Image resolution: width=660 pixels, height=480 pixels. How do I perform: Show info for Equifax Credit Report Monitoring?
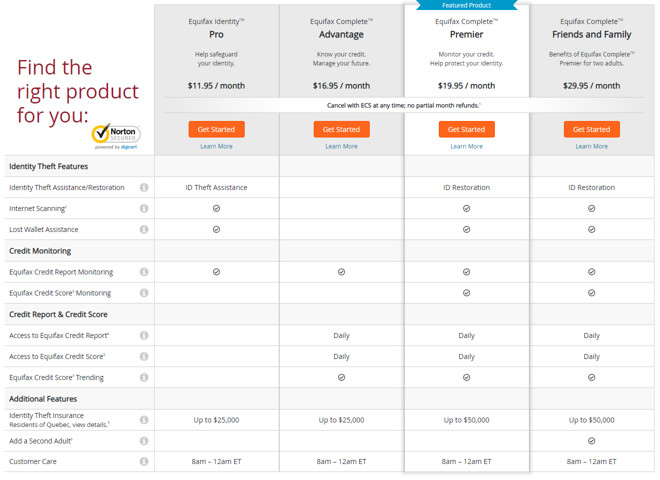[x=144, y=272]
